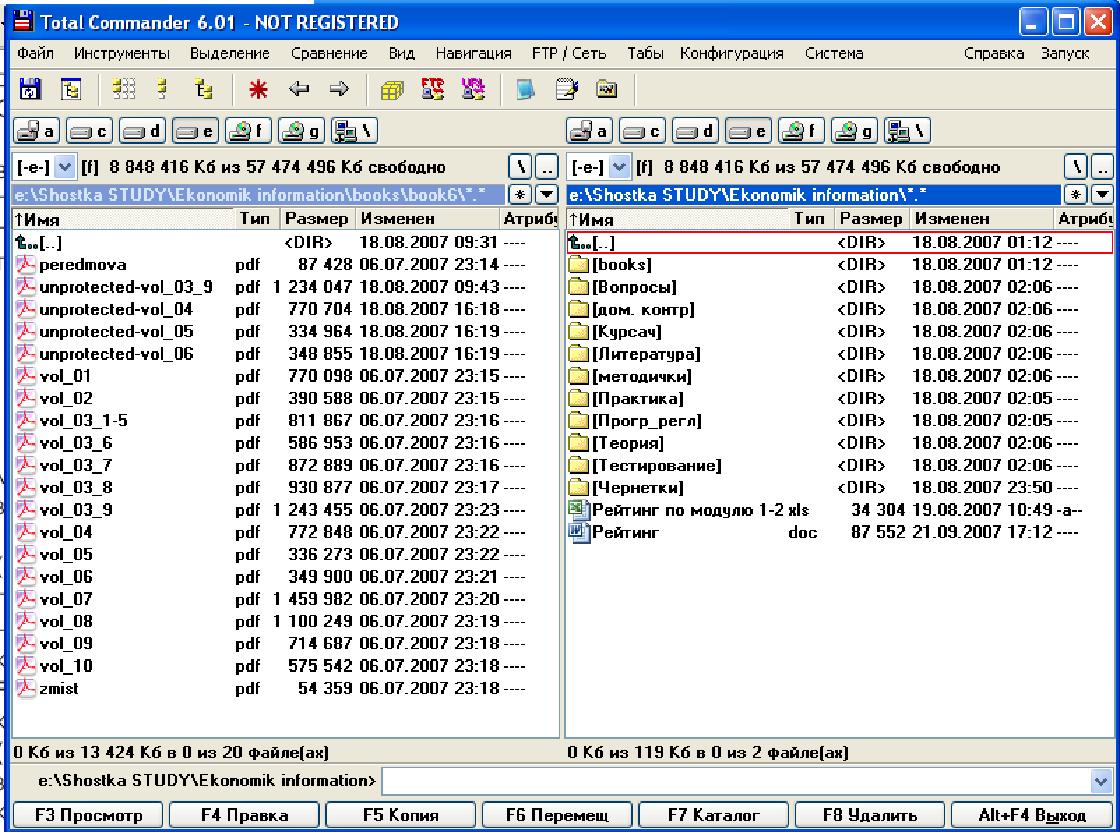Open right panel directory history arrow
1120x832 pixels.
1101,194
